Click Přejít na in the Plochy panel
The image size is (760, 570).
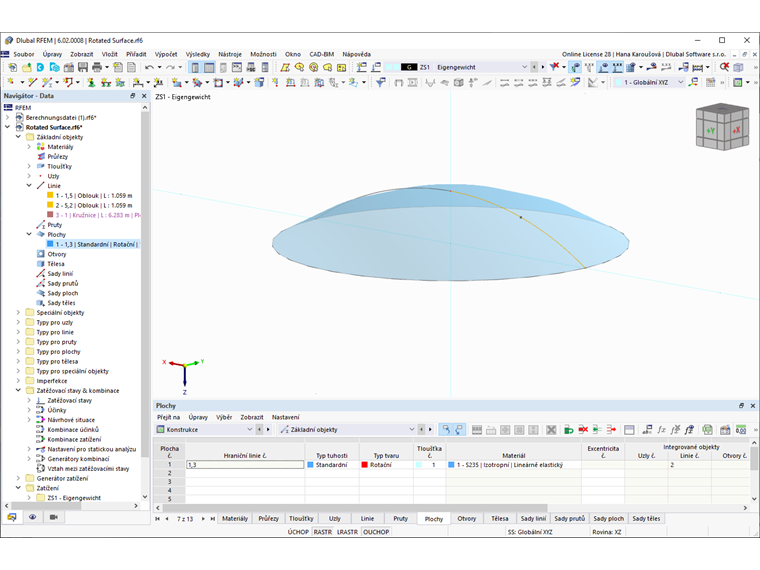[168, 417]
